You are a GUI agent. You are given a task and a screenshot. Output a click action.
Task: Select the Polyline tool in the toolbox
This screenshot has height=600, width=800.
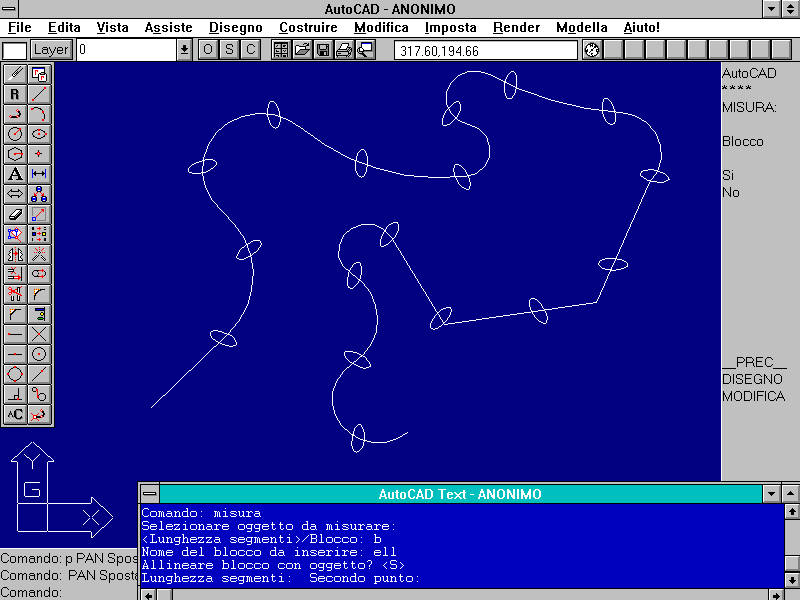coord(15,114)
